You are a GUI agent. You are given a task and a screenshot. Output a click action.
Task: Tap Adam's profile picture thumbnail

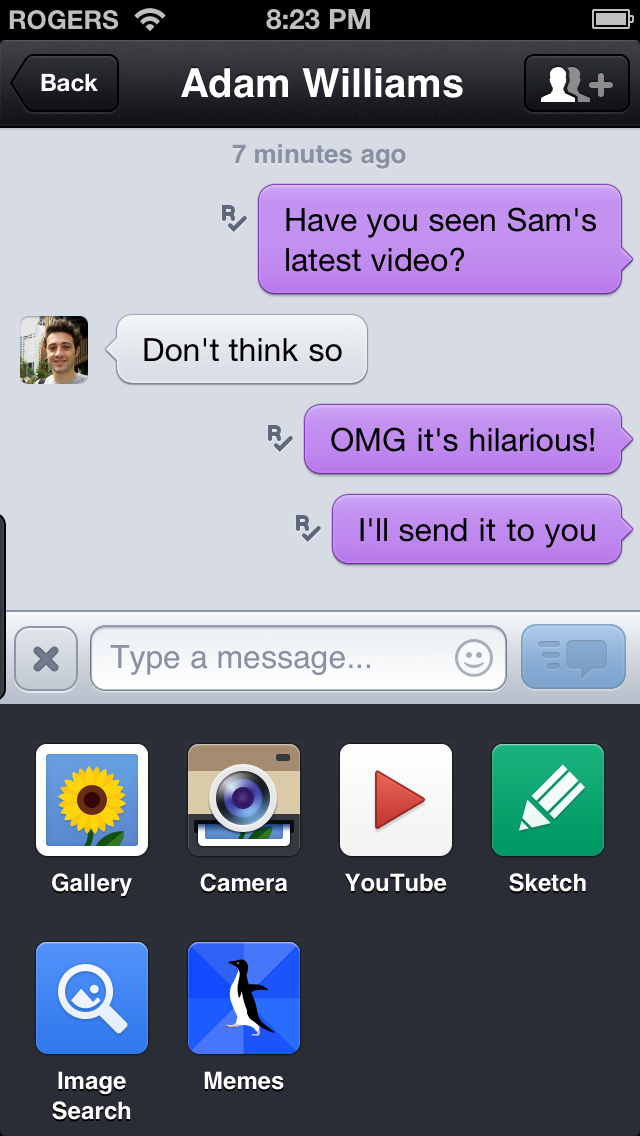pos(54,350)
